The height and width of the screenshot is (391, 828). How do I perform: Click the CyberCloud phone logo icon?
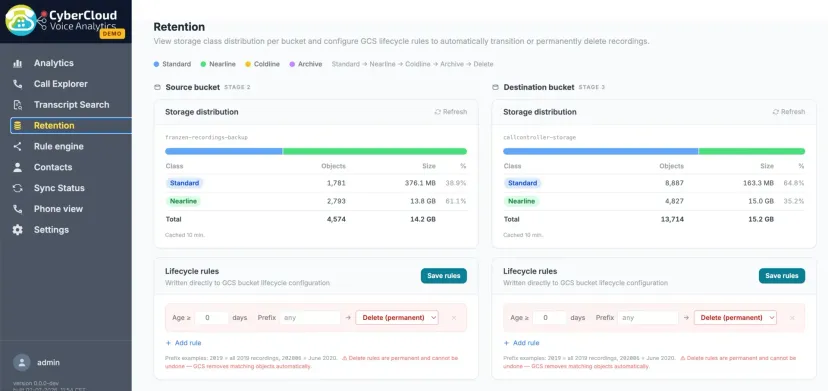click(20, 20)
